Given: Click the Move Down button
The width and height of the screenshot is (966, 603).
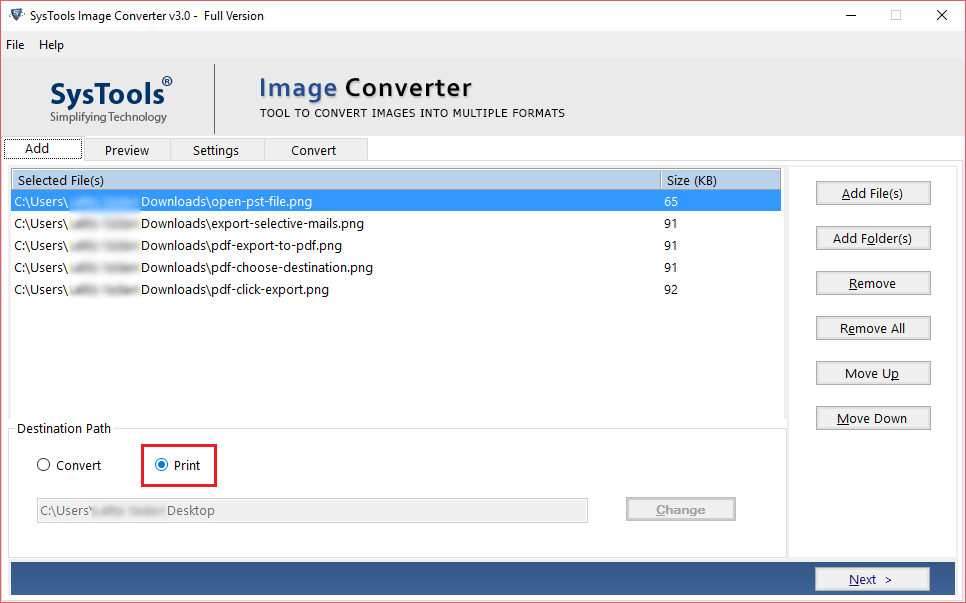Looking at the screenshot, I should 873,418.
